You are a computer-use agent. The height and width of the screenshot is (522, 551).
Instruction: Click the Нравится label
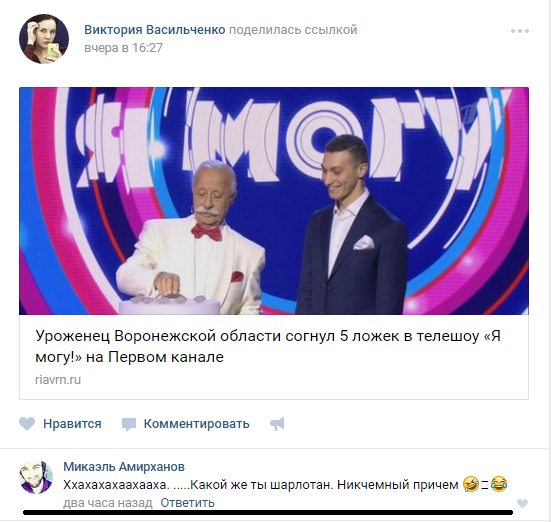[x=72, y=424]
